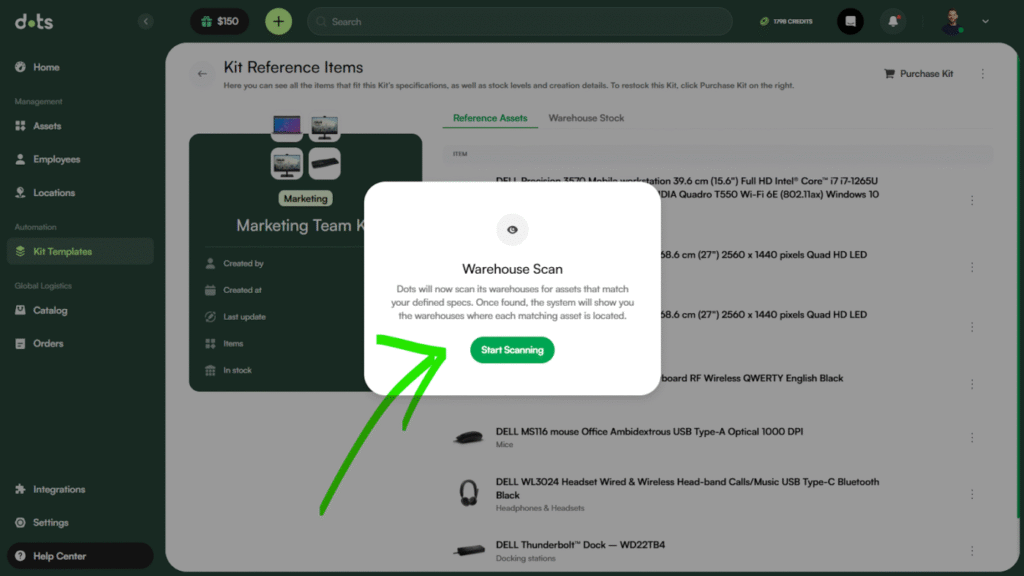Image resolution: width=1024 pixels, height=576 pixels.
Task: Collapse the sidebar with the chevron
Action: click(146, 21)
